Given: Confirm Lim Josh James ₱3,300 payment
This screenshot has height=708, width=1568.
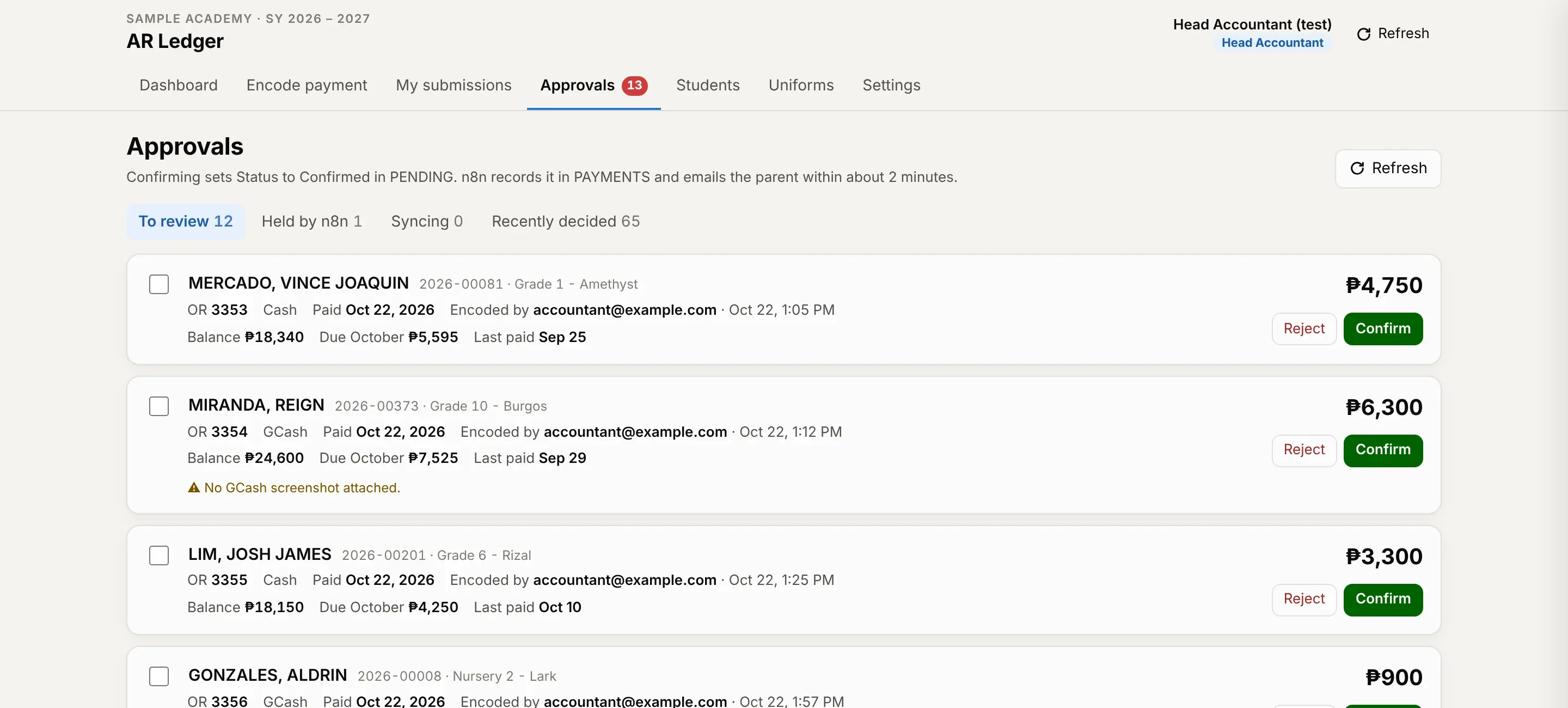Looking at the screenshot, I should [x=1383, y=600].
